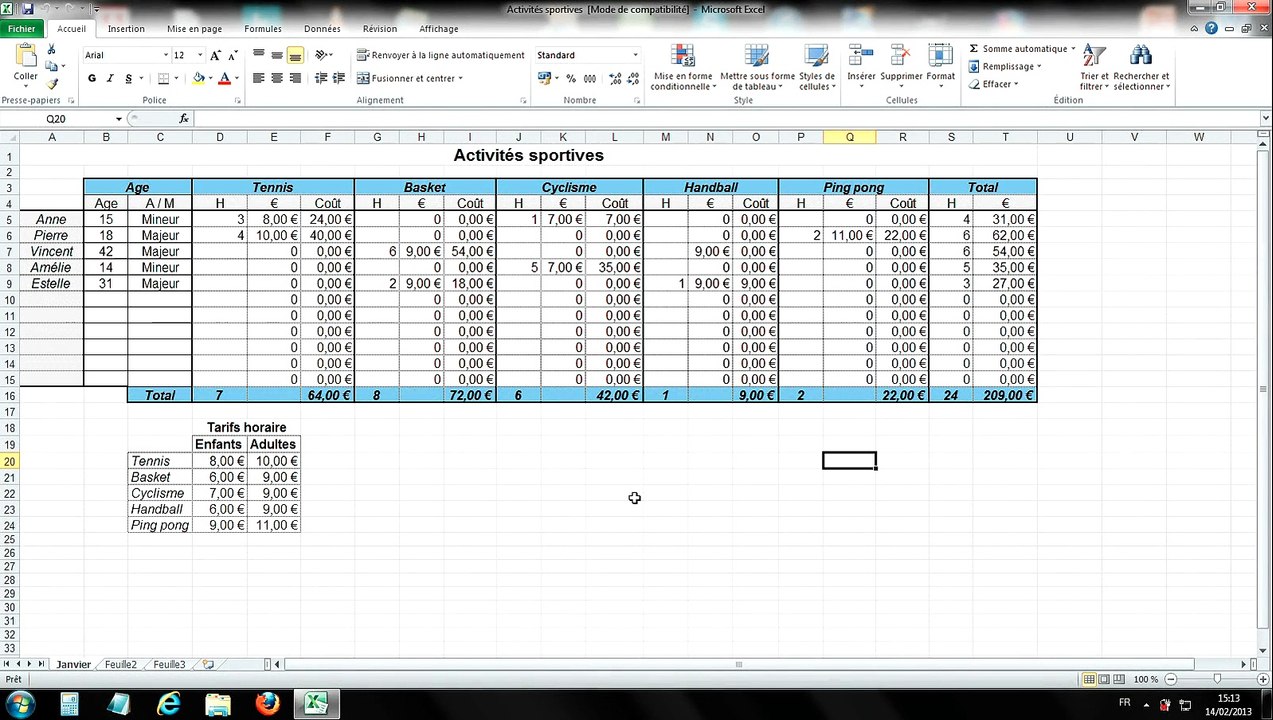Toggle underline (S) formatting
Screen dimensions: 1273x720
tap(128, 78)
